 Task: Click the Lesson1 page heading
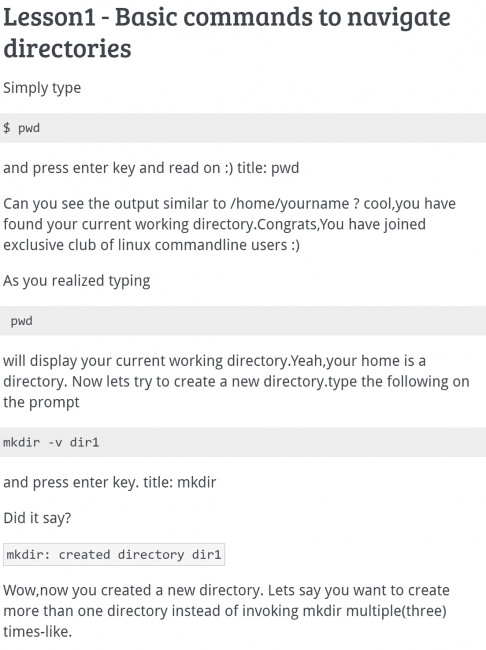click(227, 32)
